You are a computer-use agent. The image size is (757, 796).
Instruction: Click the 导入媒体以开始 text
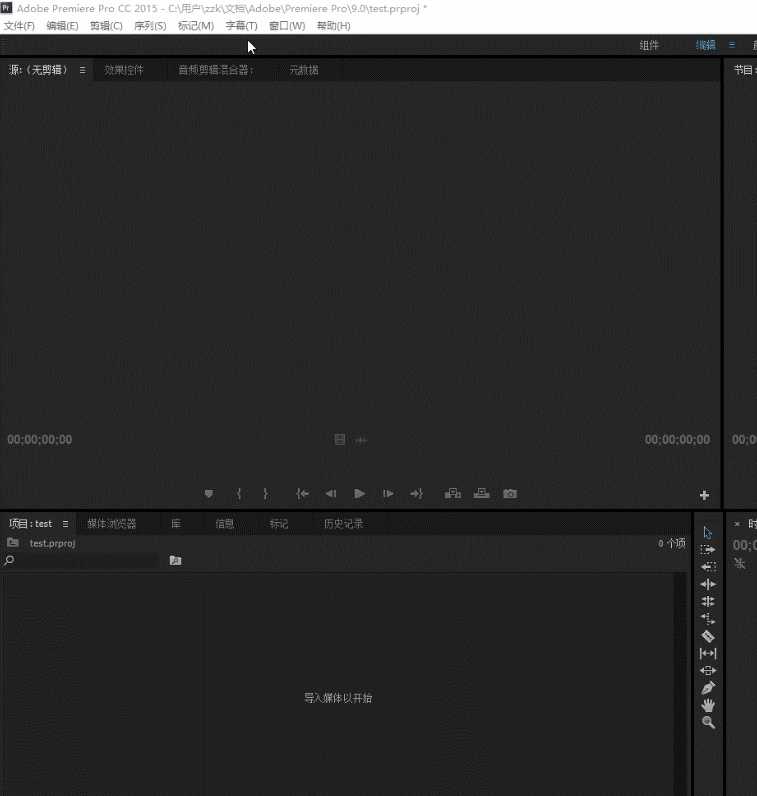pyautogui.click(x=338, y=698)
